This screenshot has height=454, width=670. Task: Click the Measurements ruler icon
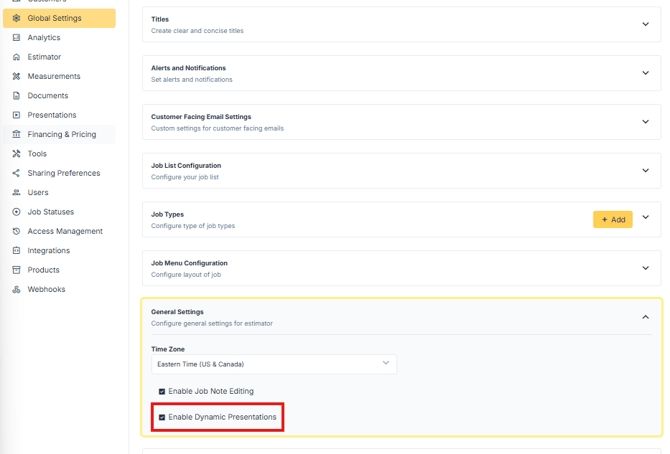pyautogui.click(x=16, y=76)
